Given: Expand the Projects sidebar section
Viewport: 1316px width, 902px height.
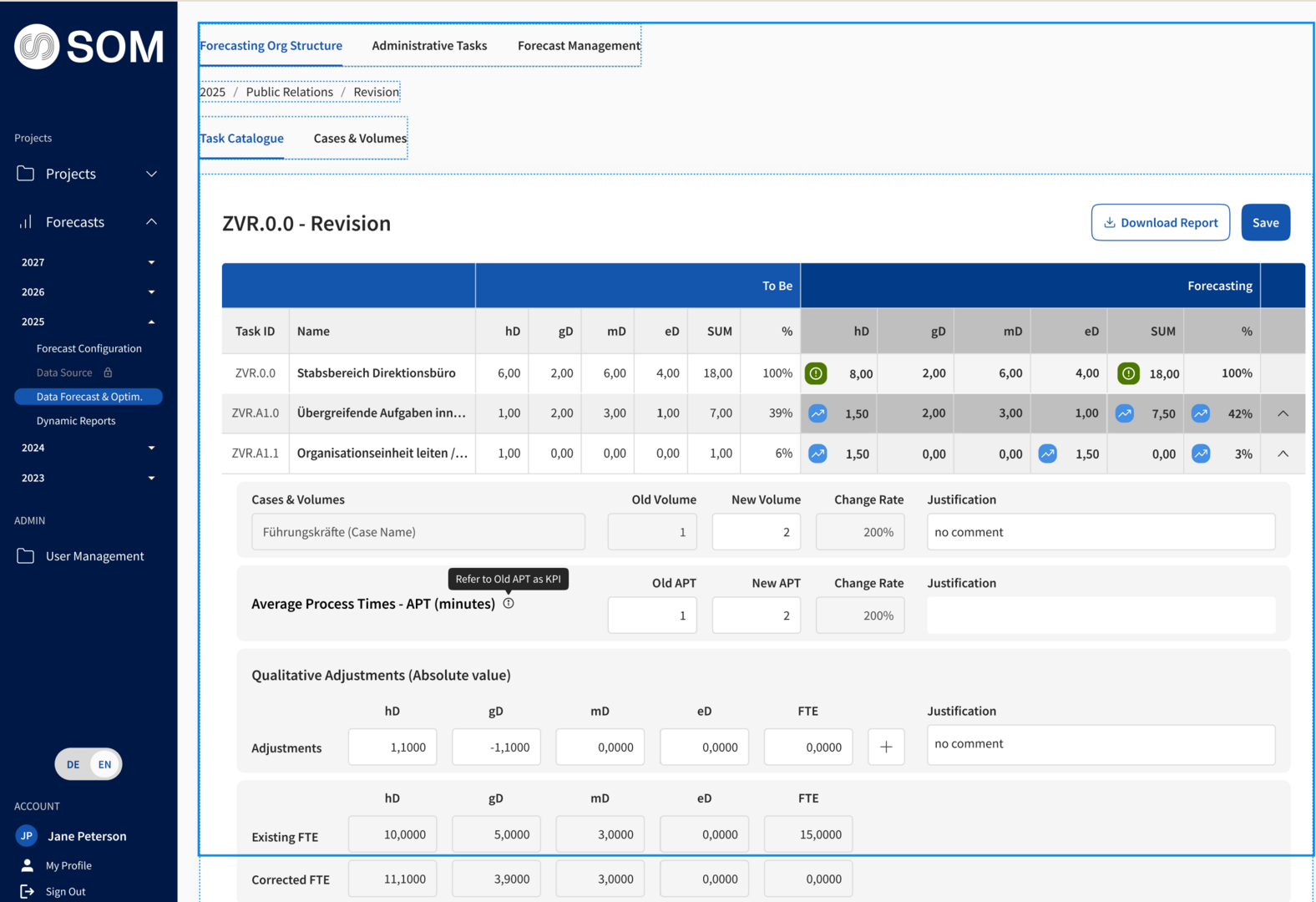Looking at the screenshot, I should tap(151, 174).
